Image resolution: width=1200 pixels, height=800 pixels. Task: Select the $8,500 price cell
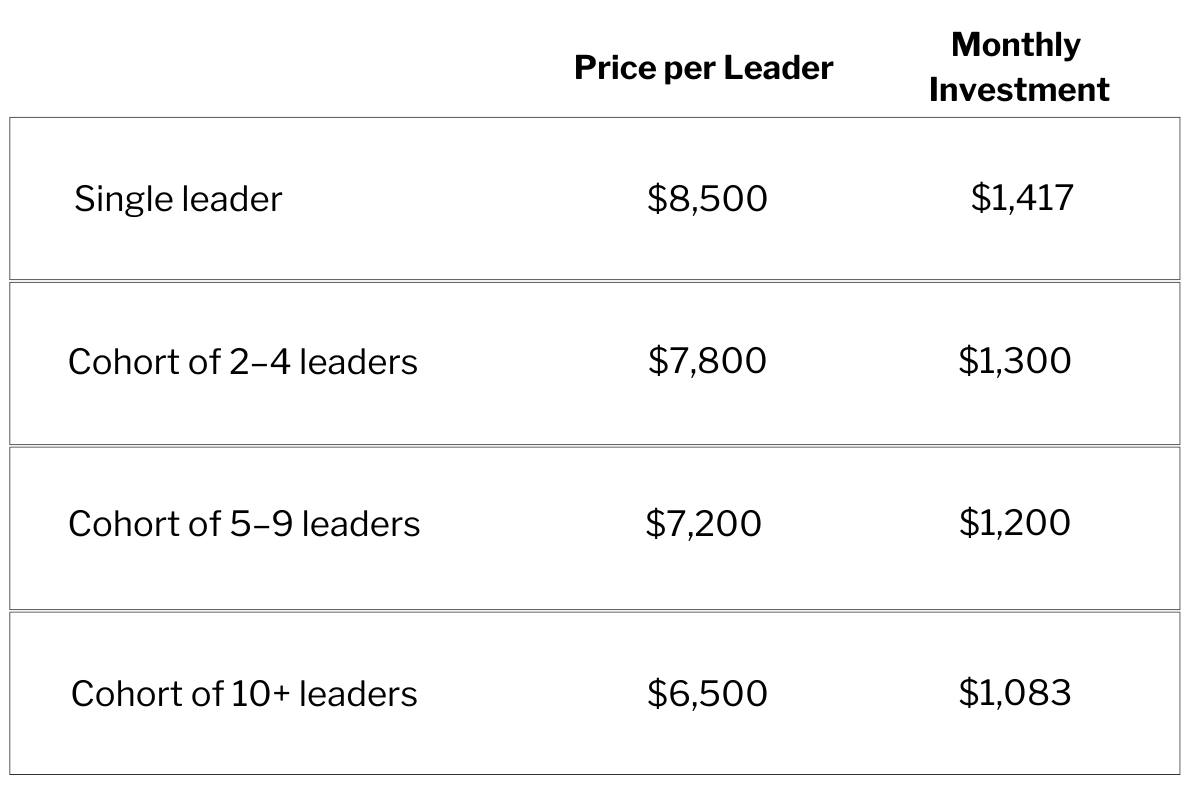707,198
